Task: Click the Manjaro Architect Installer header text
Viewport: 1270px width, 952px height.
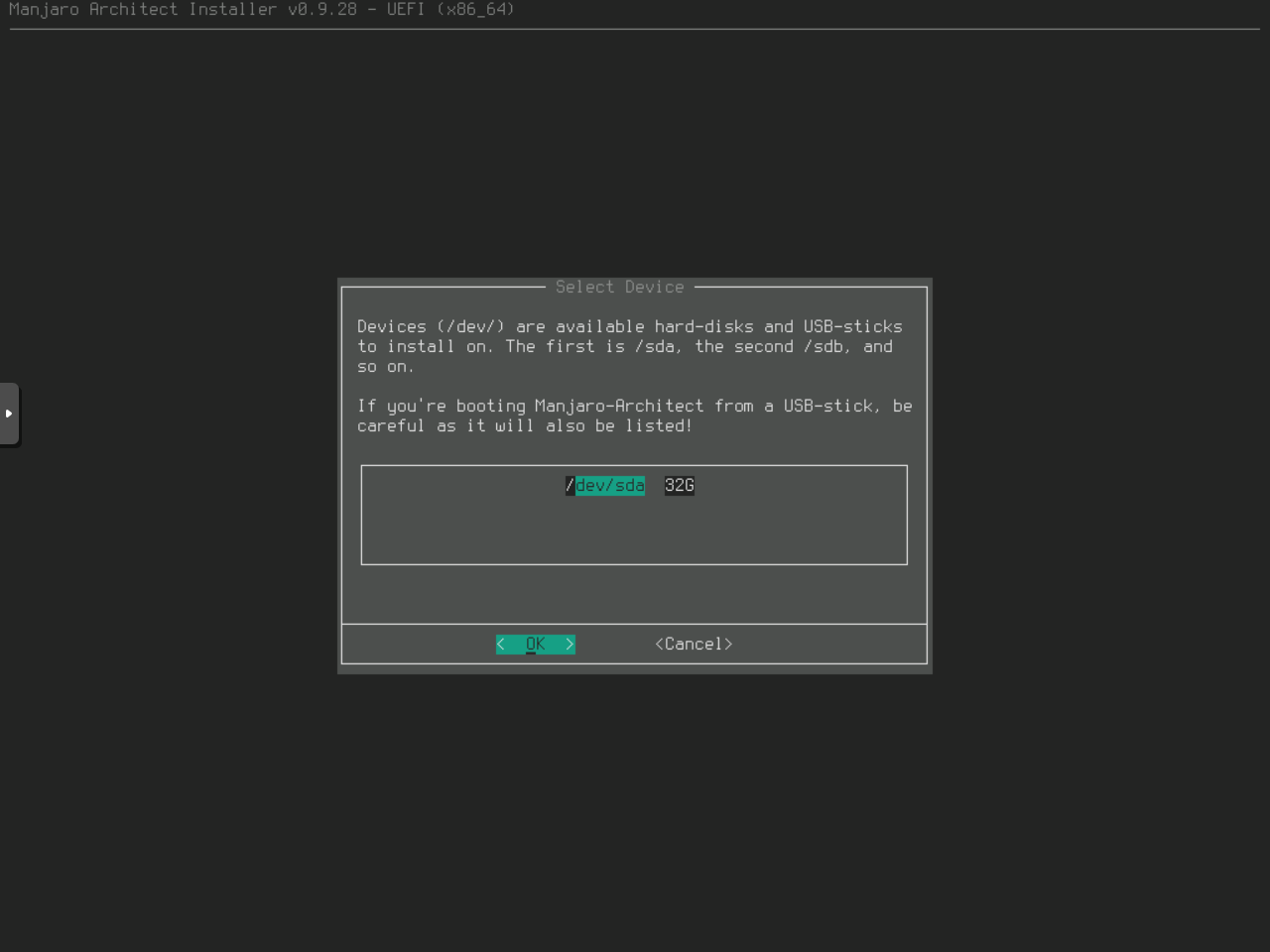Action: click(142, 9)
